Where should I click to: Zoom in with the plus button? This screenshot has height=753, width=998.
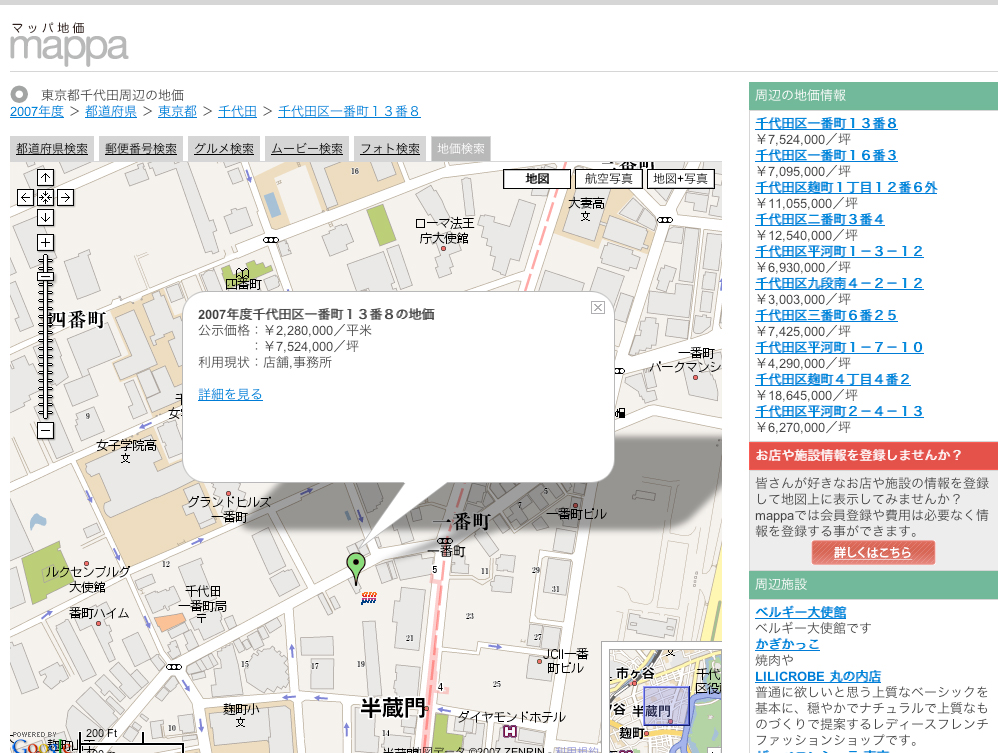pos(45,242)
